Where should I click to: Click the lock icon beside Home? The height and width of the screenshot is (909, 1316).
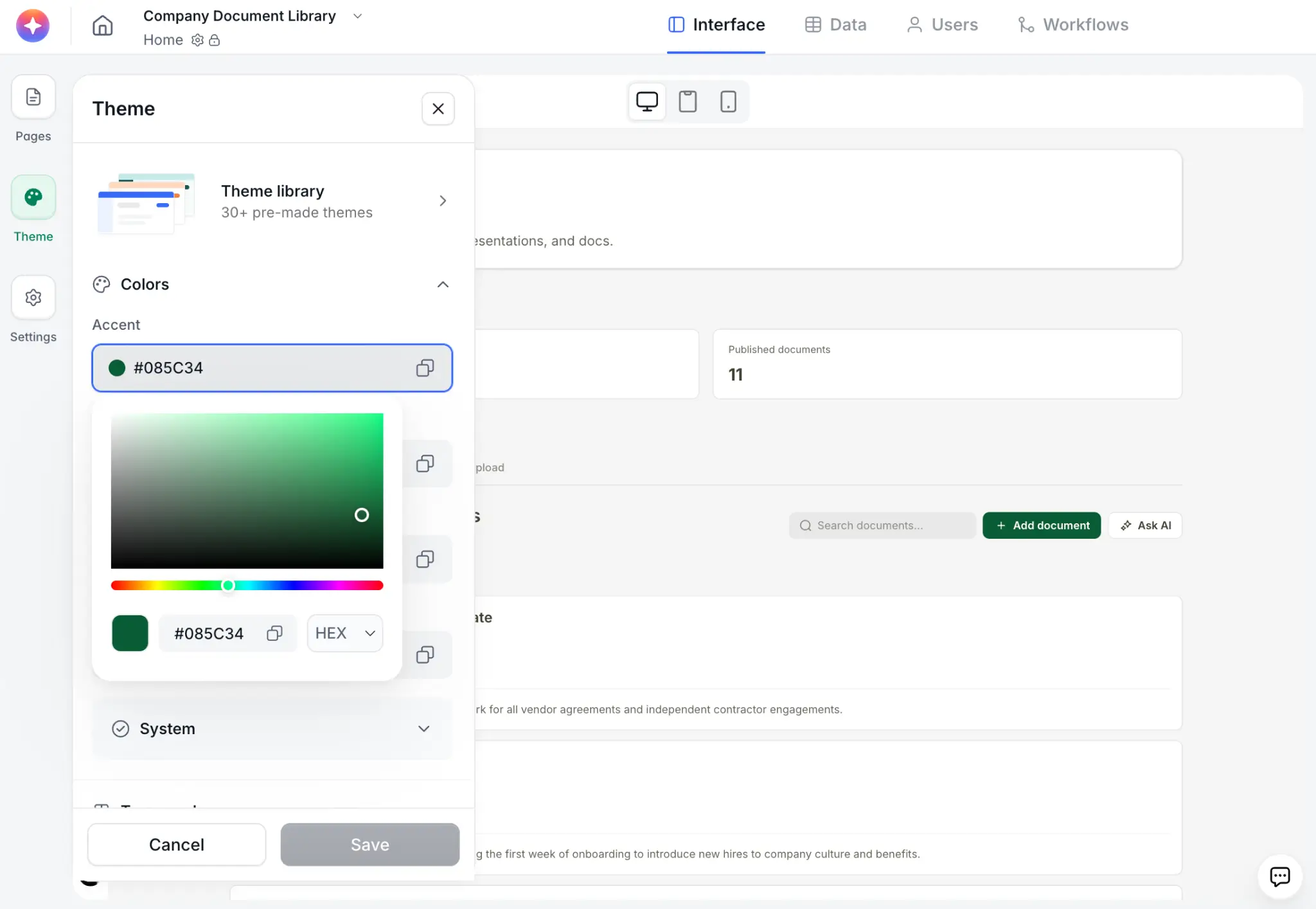pos(215,40)
